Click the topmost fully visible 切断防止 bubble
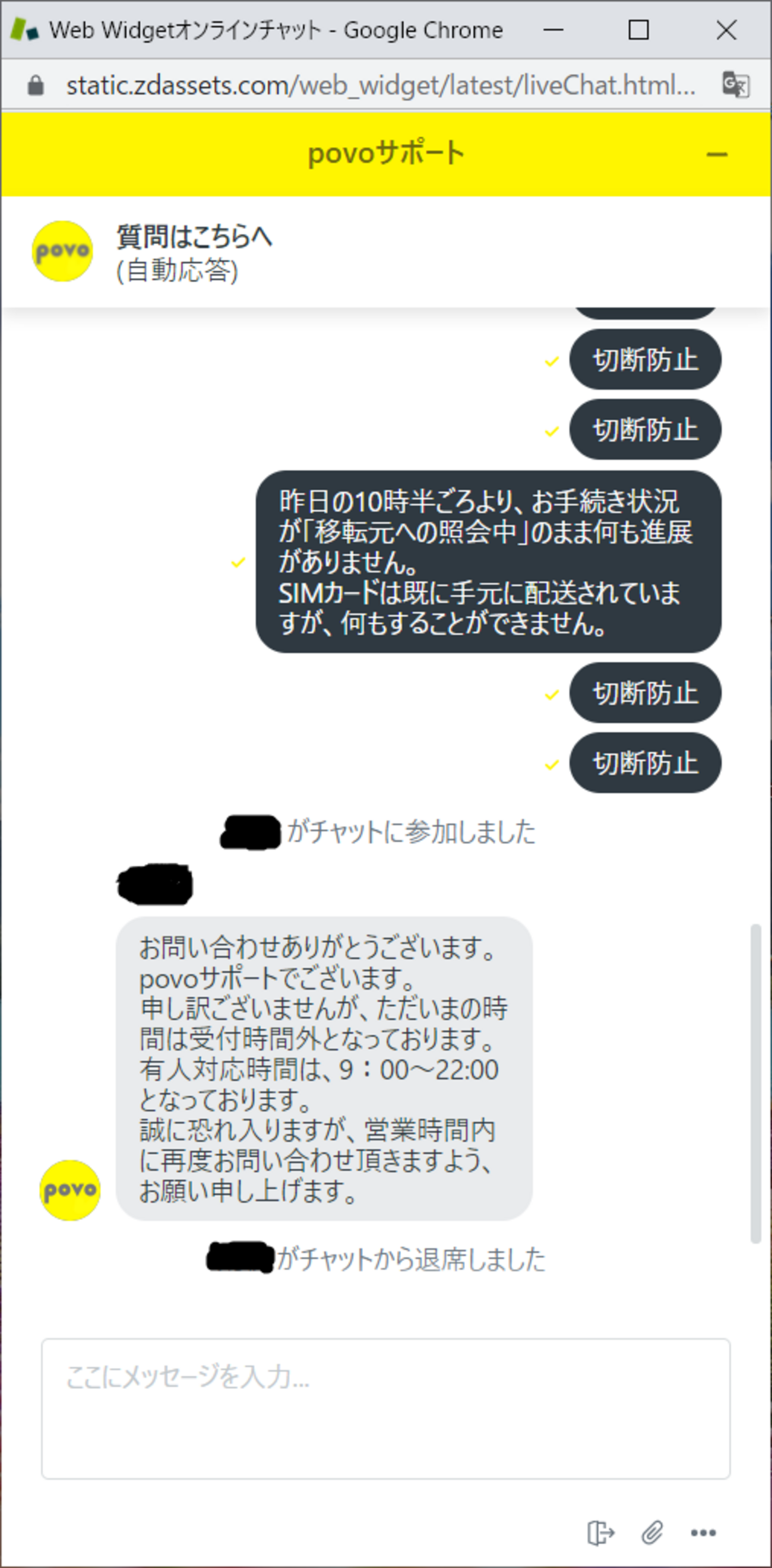 (x=646, y=359)
